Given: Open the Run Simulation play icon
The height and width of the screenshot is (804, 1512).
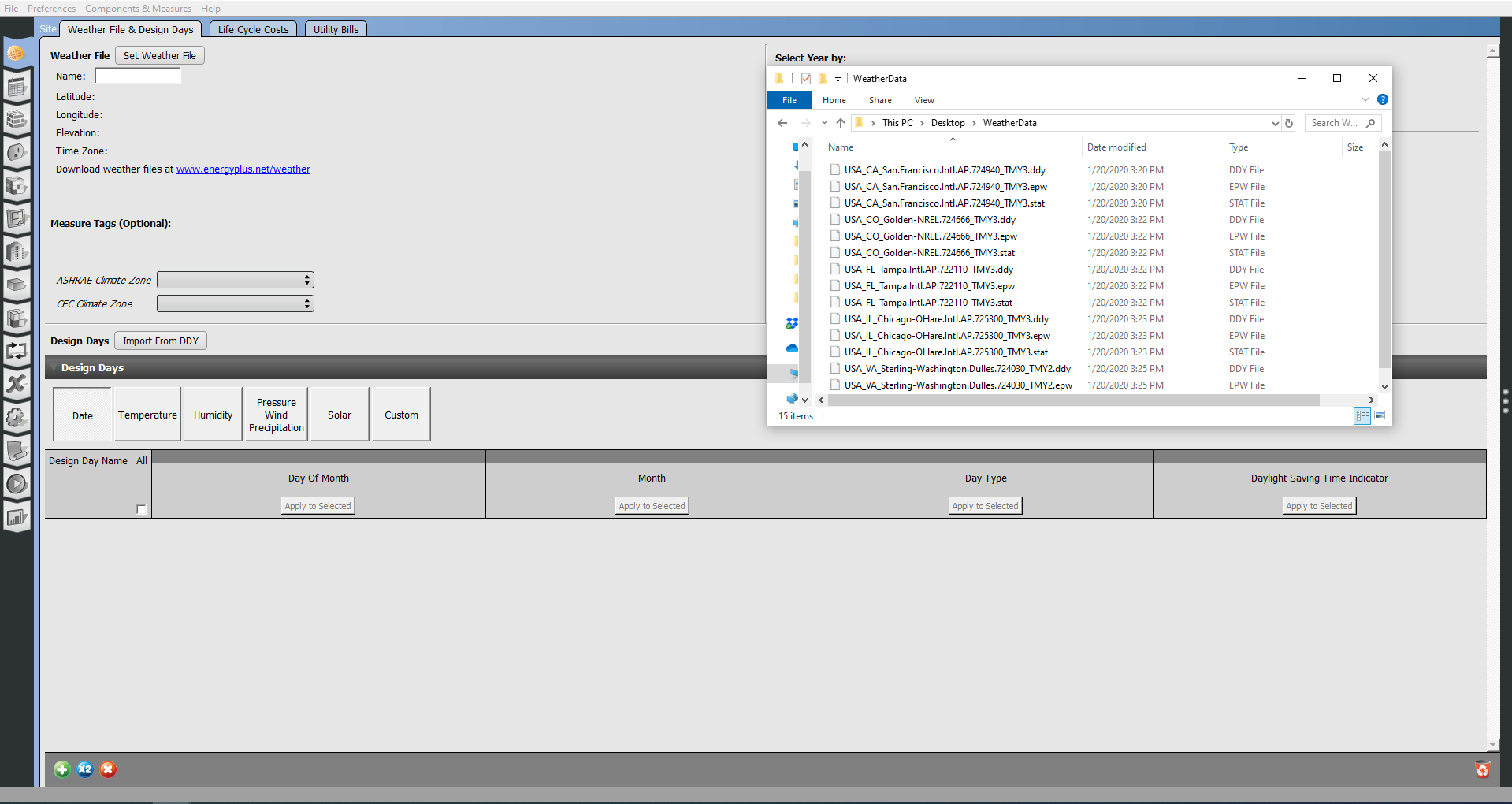Looking at the screenshot, I should click(x=17, y=484).
